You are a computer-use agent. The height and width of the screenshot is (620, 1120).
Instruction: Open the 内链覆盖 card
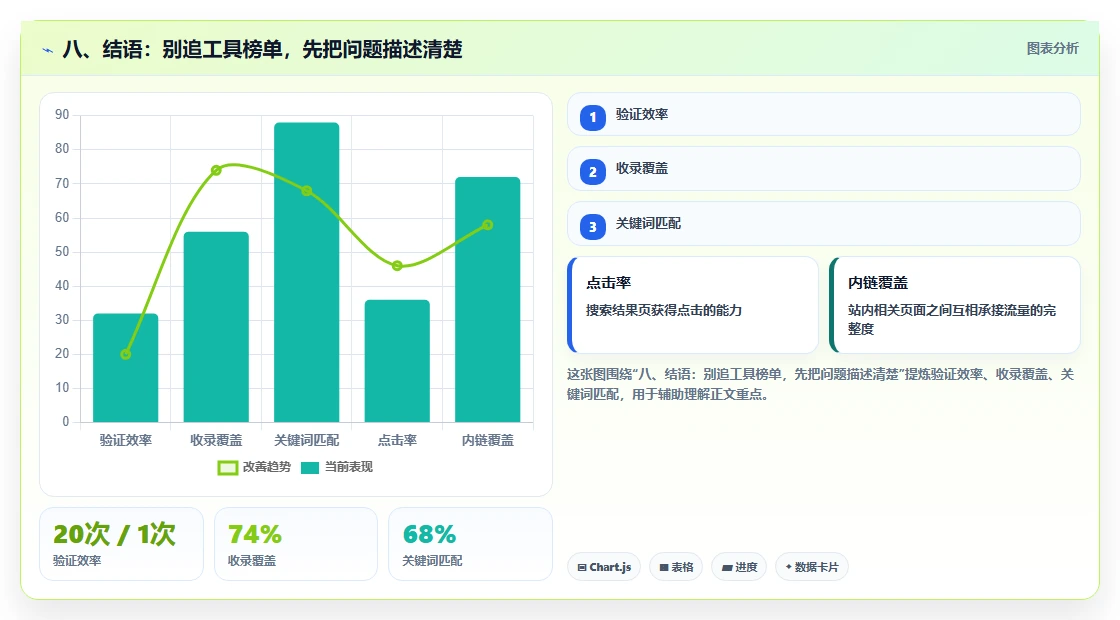click(x=955, y=305)
